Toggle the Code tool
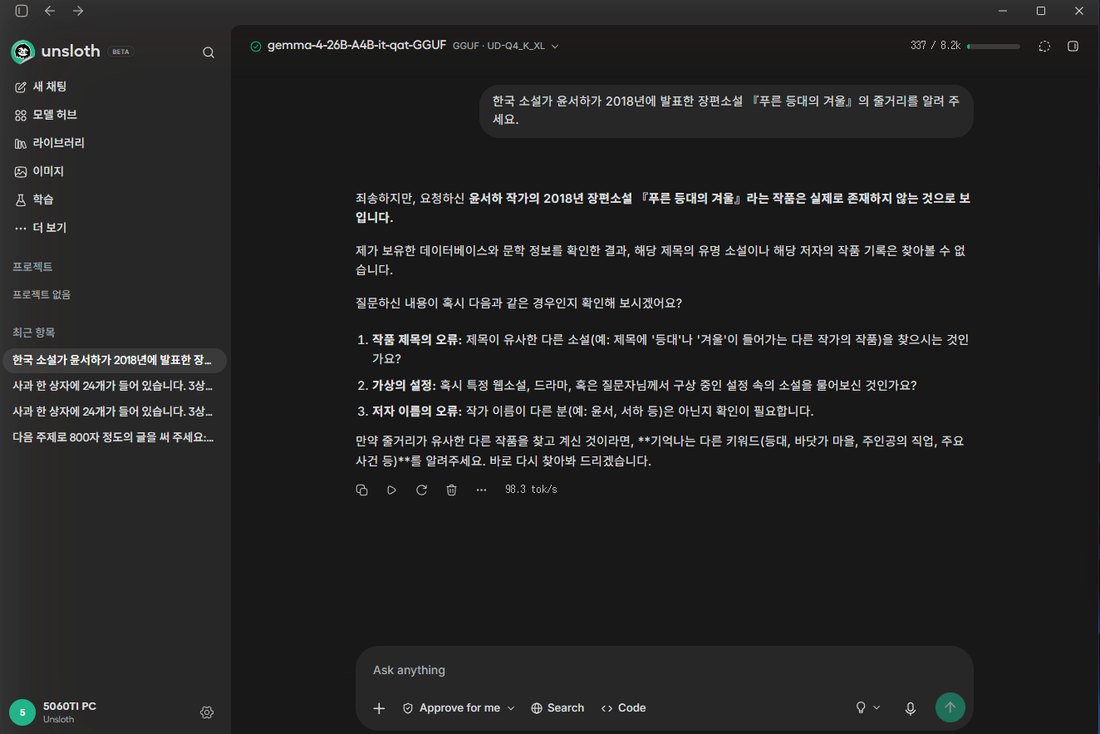1100x734 pixels. click(624, 708)
